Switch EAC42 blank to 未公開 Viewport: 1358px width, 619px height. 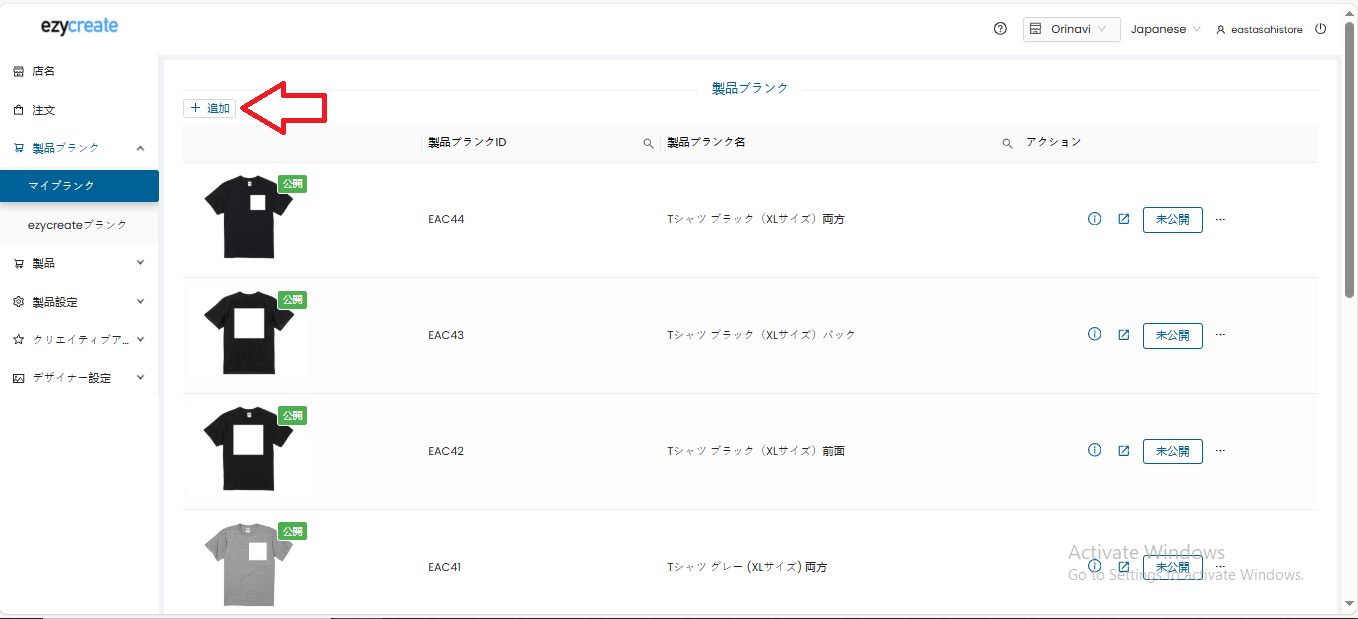pyautogui.click(x=1172, y=451)
